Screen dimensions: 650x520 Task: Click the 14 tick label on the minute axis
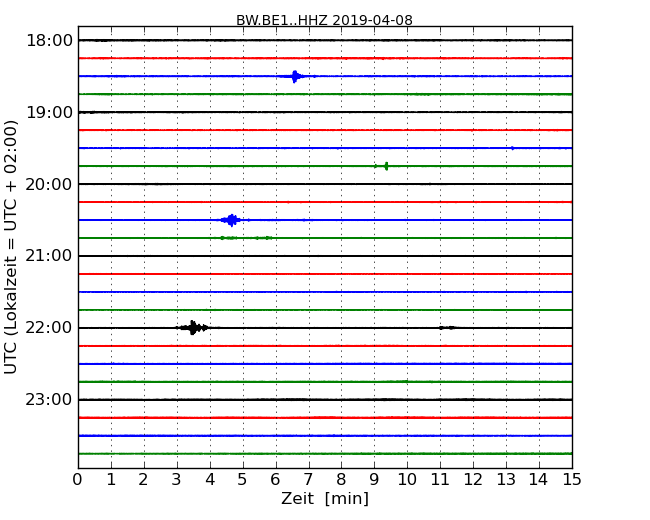[x=539, y=480]
